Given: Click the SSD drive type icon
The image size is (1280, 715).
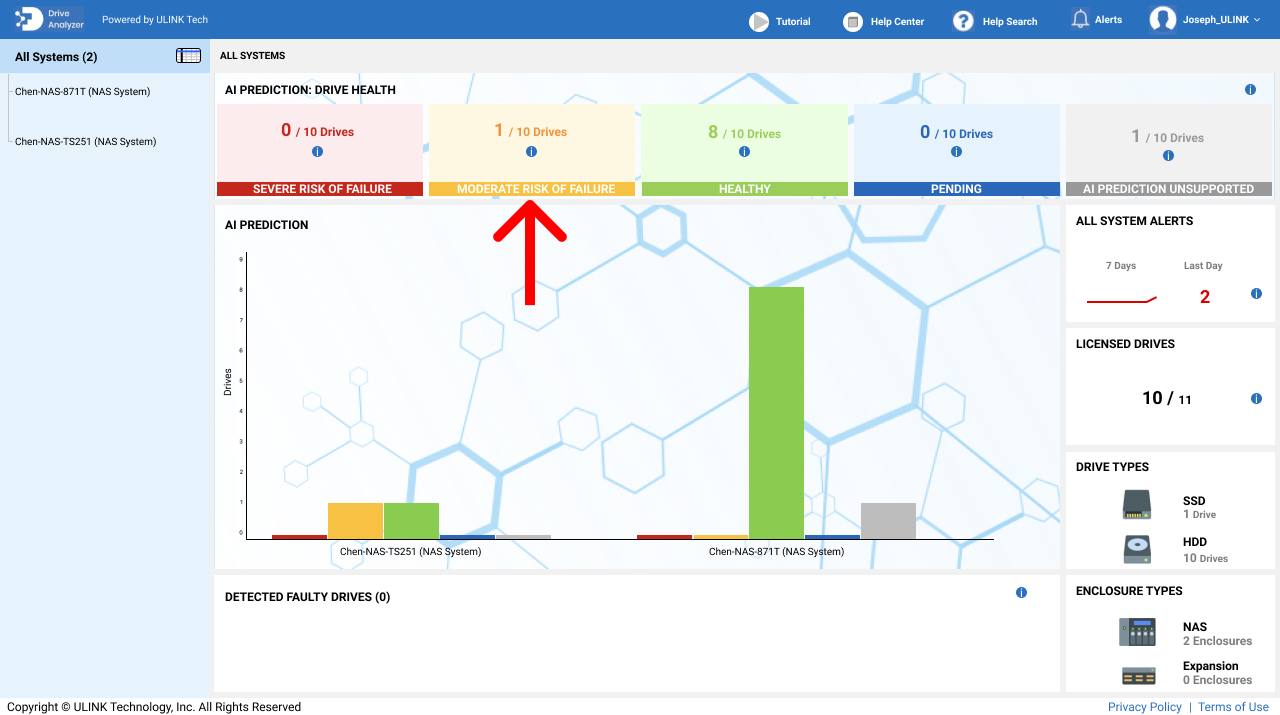Looking at the screenshot, I should pyautogui.click(x=1137, y=505).
